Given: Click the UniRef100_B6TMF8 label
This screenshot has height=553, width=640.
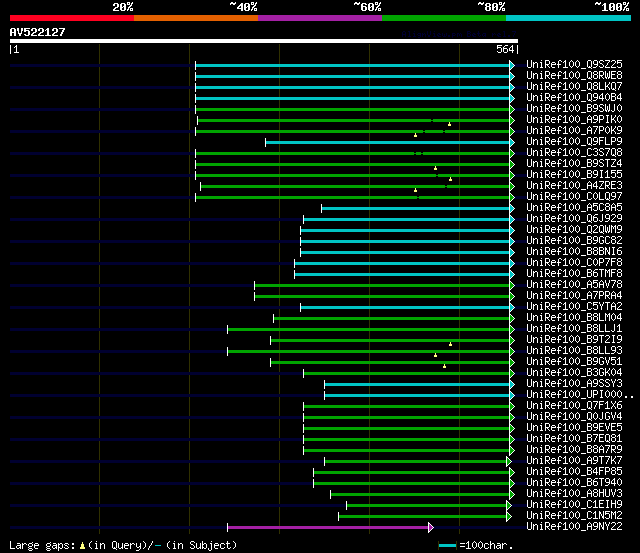Looking at the screenshot, I should click(x=574, y=273).
